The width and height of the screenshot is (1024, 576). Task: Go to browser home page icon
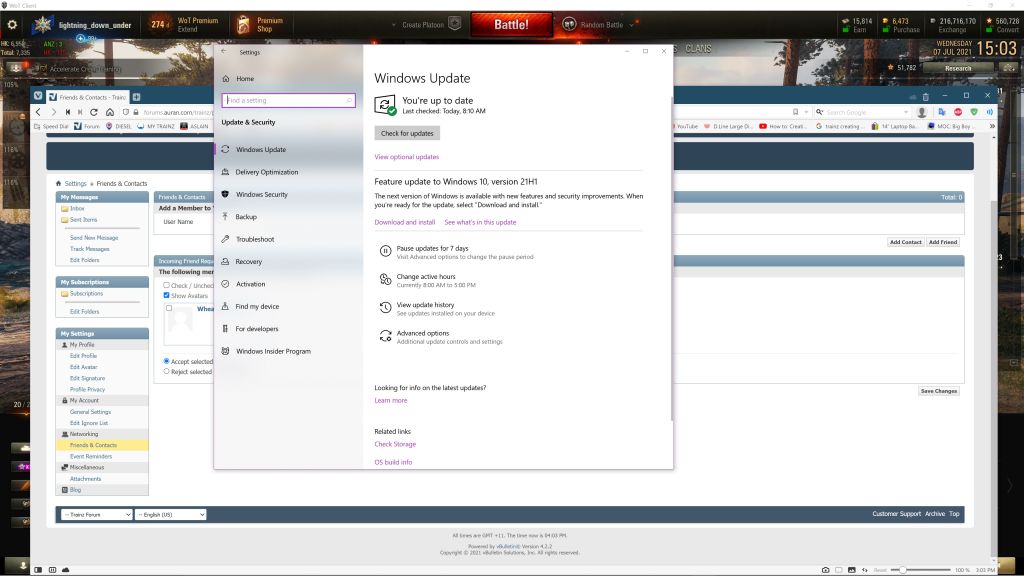(x=110, y=112)
